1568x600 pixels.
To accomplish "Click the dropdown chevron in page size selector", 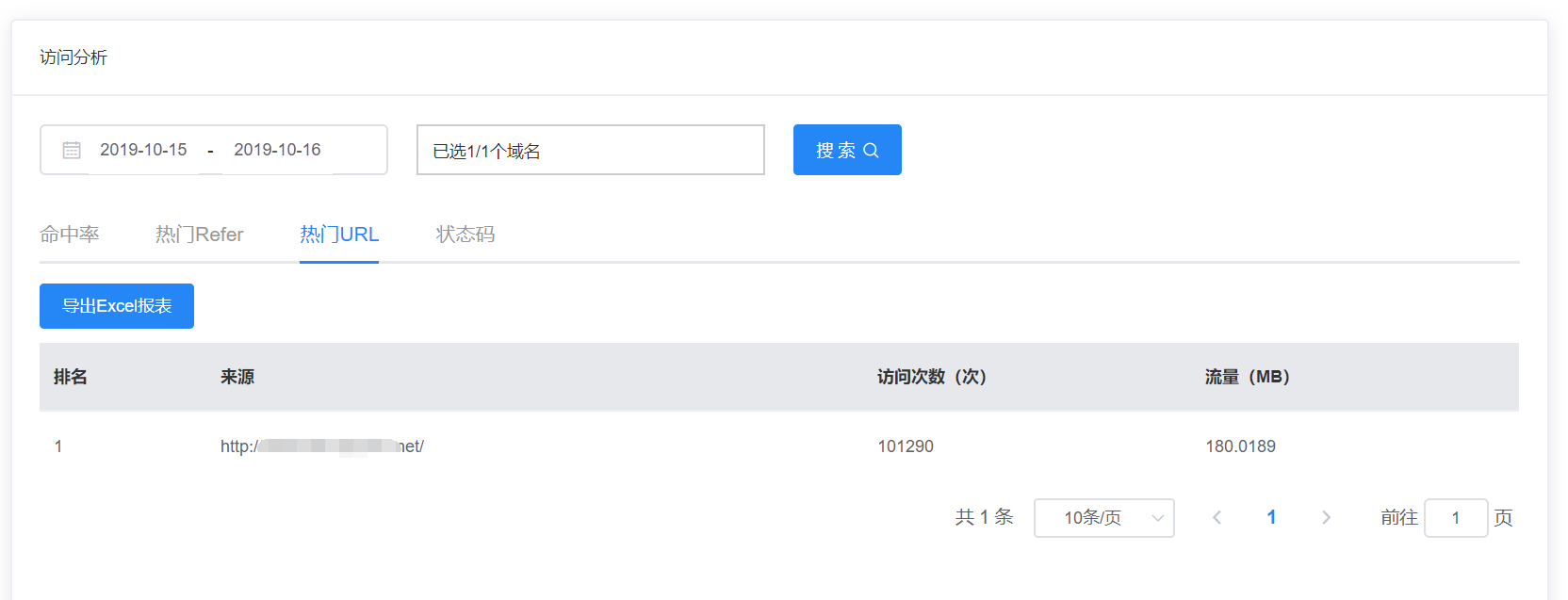I will tap(1158, 518).
